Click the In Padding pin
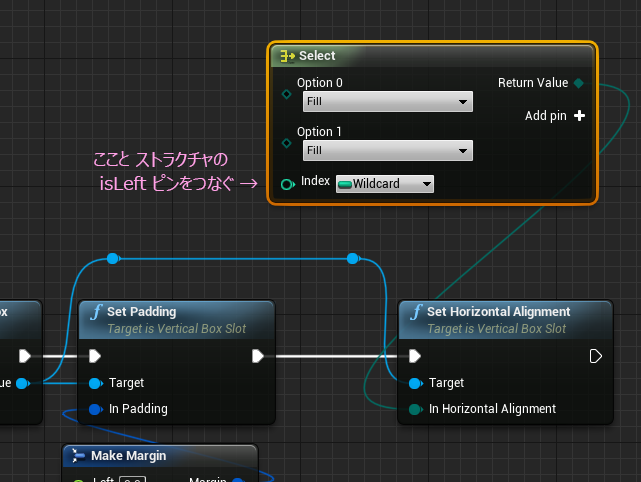Viewport: 641px width, 482px height. point(96,409)
